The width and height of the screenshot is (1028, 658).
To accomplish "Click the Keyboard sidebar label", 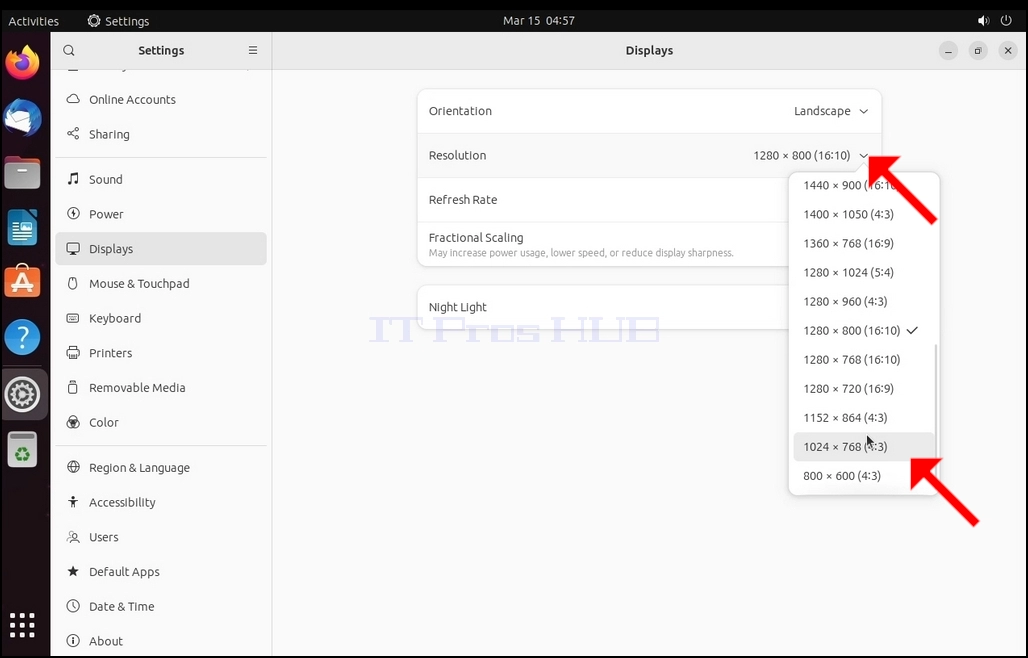I will pyautogui.click(x=115, y=319).
